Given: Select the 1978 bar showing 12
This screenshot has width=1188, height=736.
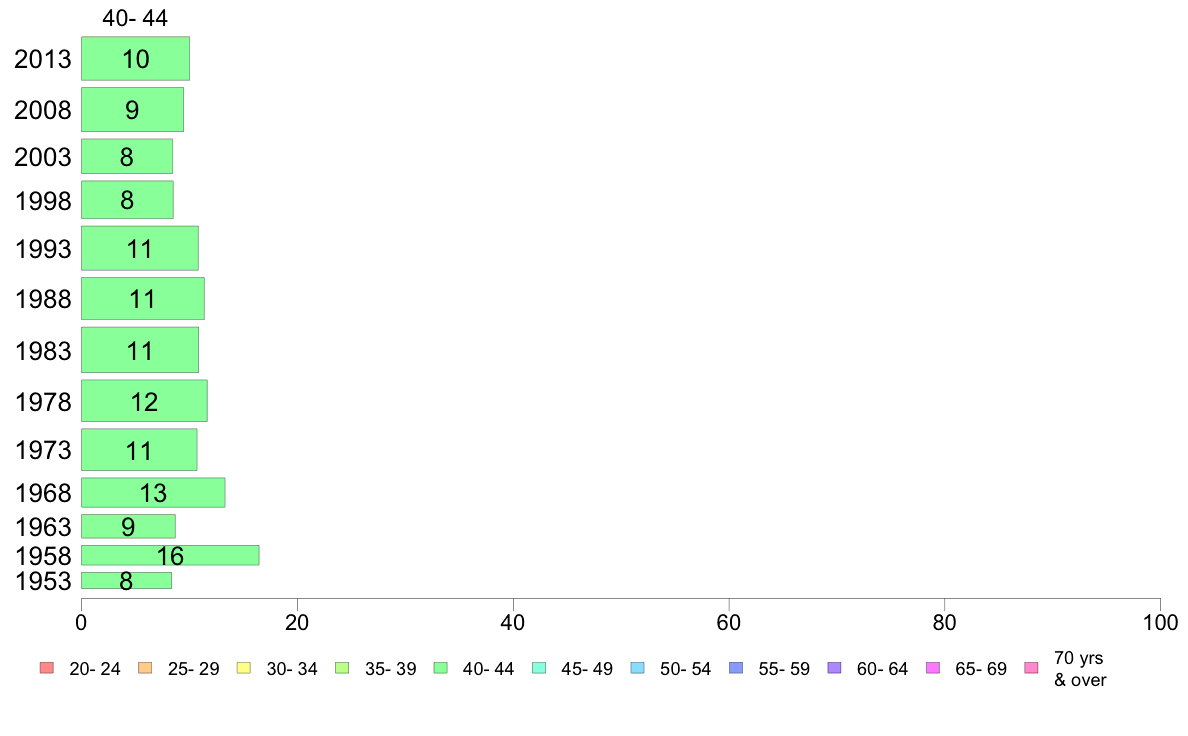Looking at the screenshot, I should click(145, 401).
